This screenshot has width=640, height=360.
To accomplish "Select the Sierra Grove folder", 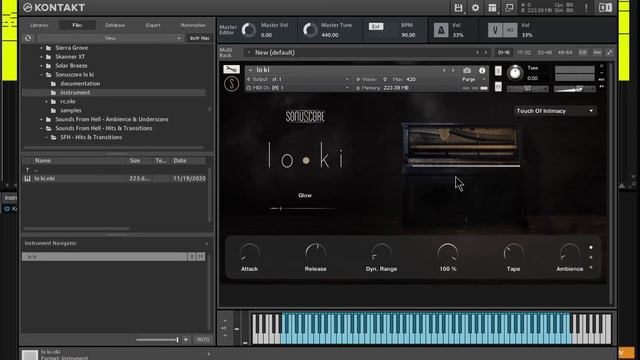I will click(72, 48).
